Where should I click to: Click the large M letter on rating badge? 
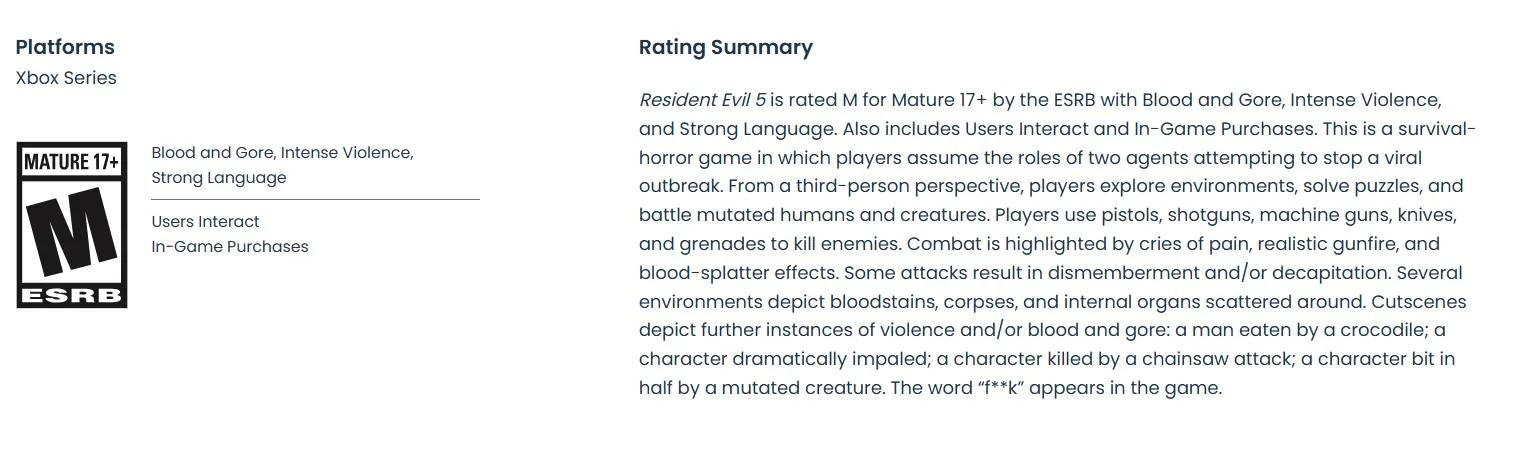(71, 232)
